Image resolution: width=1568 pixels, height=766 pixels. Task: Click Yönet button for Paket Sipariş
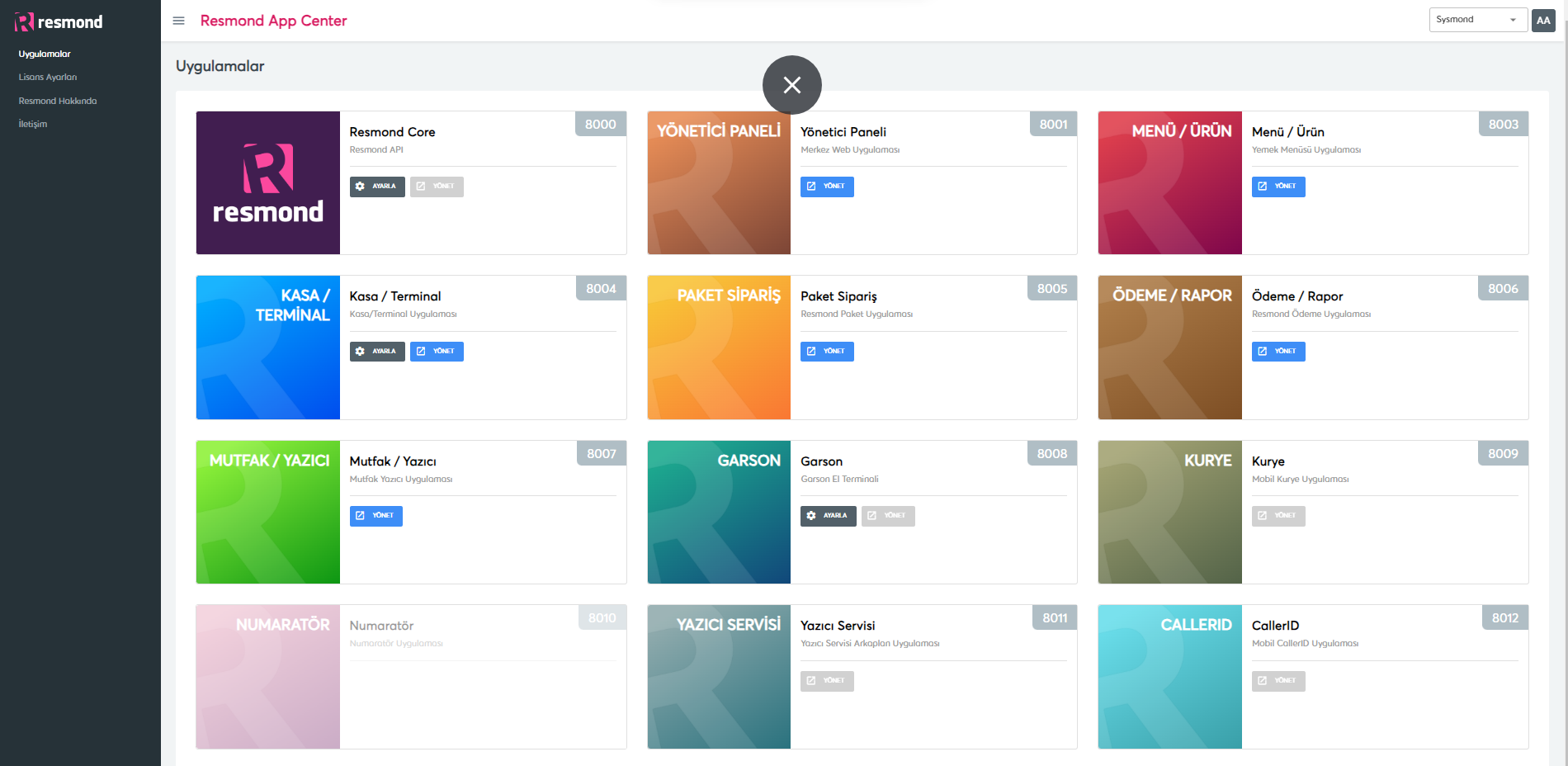pyautogui.click(x=827, y=352)
